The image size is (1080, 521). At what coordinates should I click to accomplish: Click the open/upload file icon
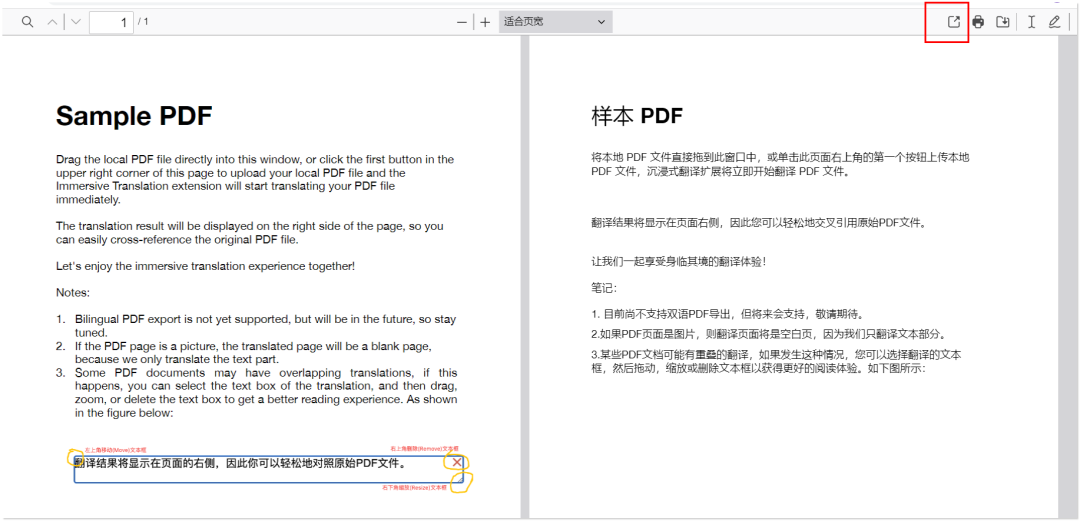tap(953, 22)
